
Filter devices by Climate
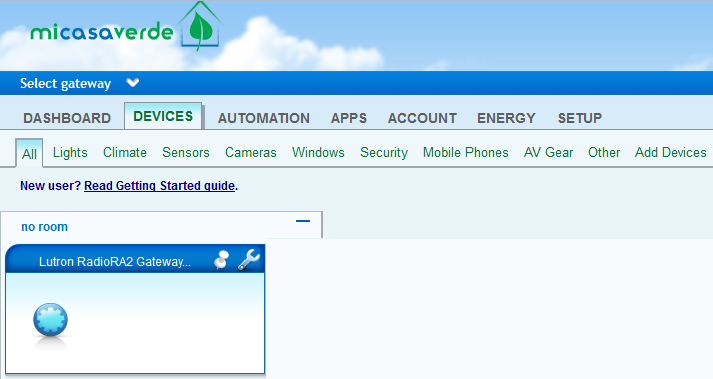point(125,152)
